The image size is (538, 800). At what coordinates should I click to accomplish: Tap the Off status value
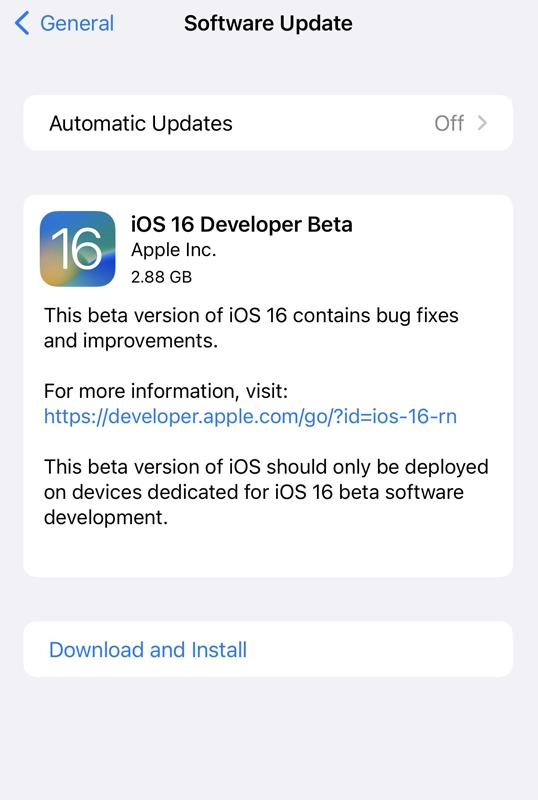[449, 123]
